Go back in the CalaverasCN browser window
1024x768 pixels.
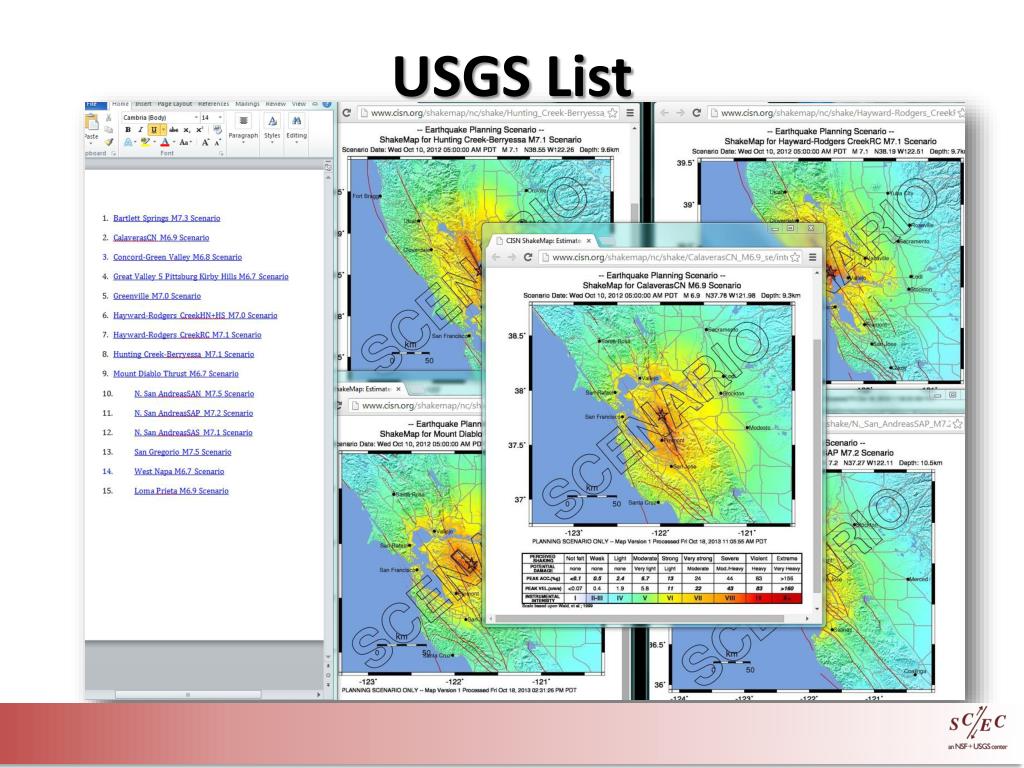pos(496,257)
